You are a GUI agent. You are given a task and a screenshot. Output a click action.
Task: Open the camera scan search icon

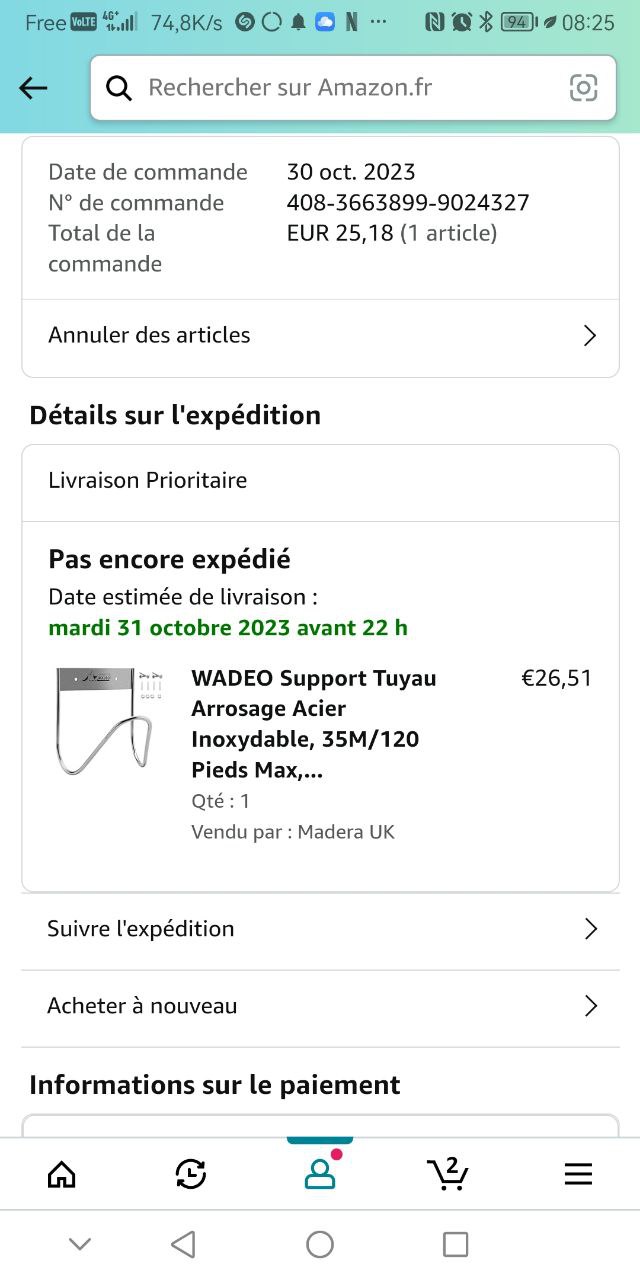click(584, 88)
